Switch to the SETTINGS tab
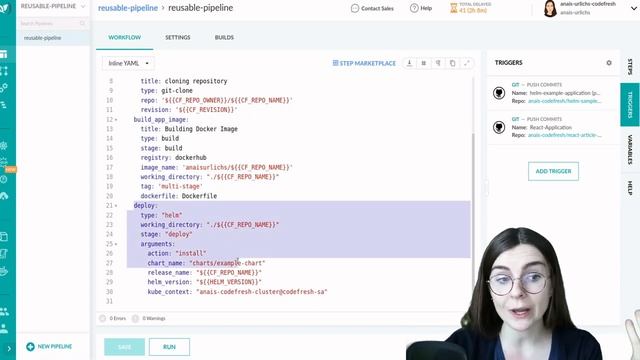 [178, 37]
